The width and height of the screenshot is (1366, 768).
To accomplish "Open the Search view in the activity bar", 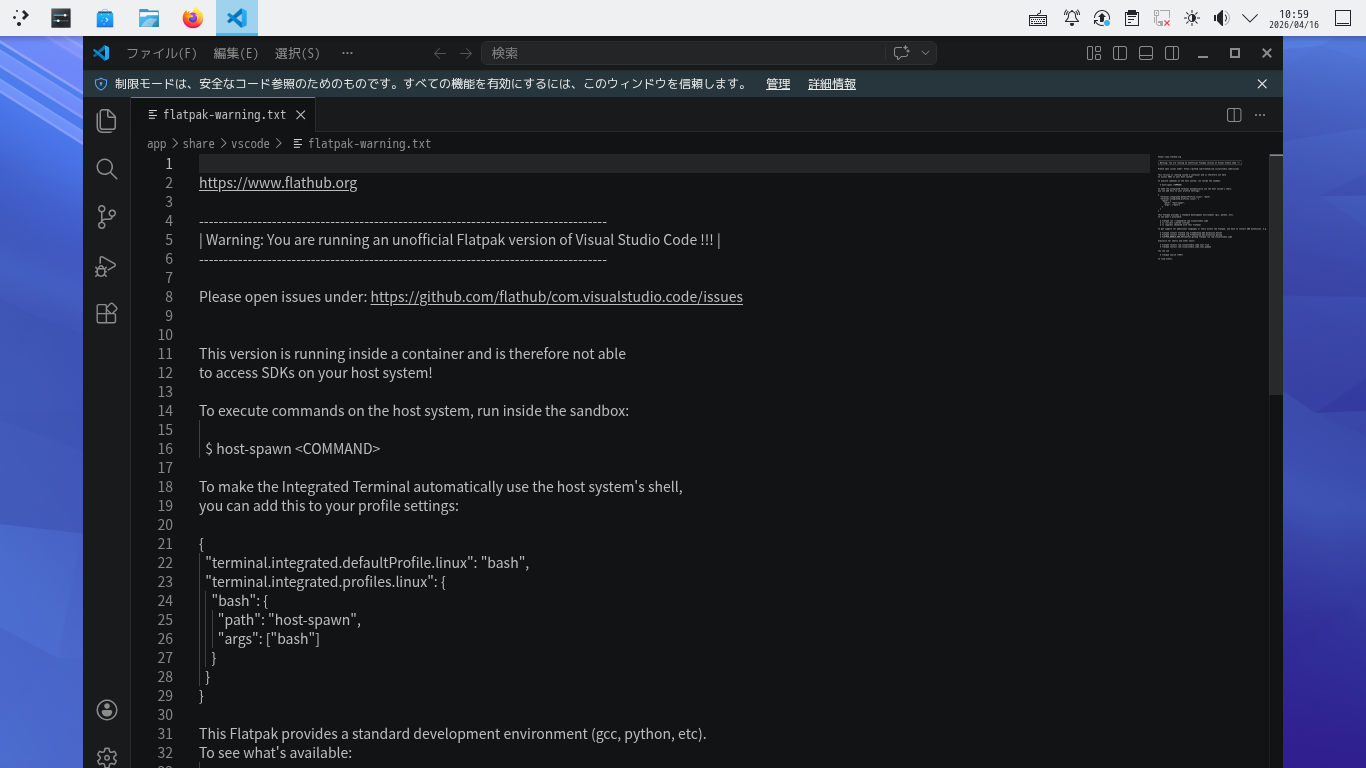I will click(x=107, y=169).
